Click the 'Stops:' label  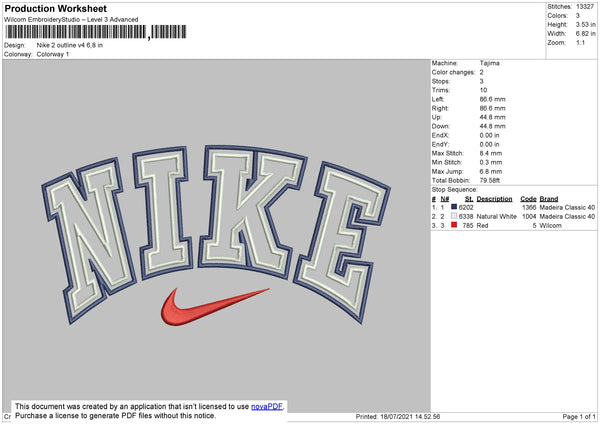[441, 81]
